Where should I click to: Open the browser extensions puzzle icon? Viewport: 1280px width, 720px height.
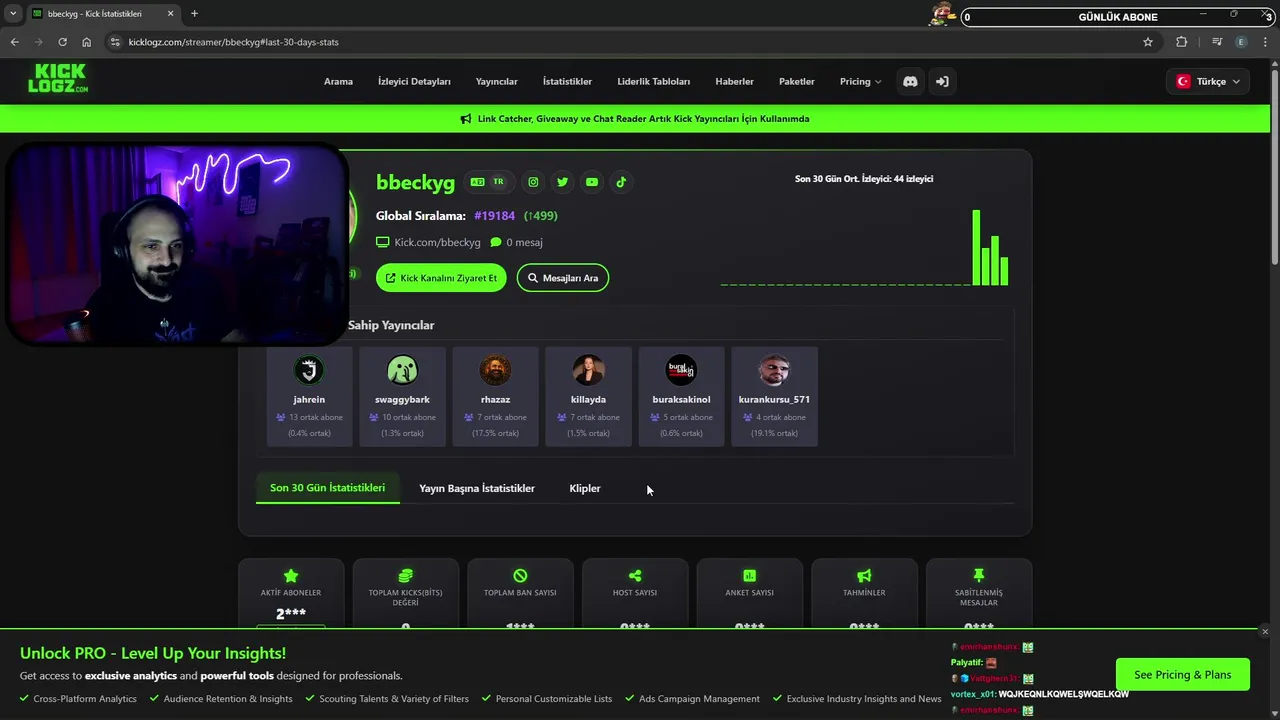(x=1182, y=42)
